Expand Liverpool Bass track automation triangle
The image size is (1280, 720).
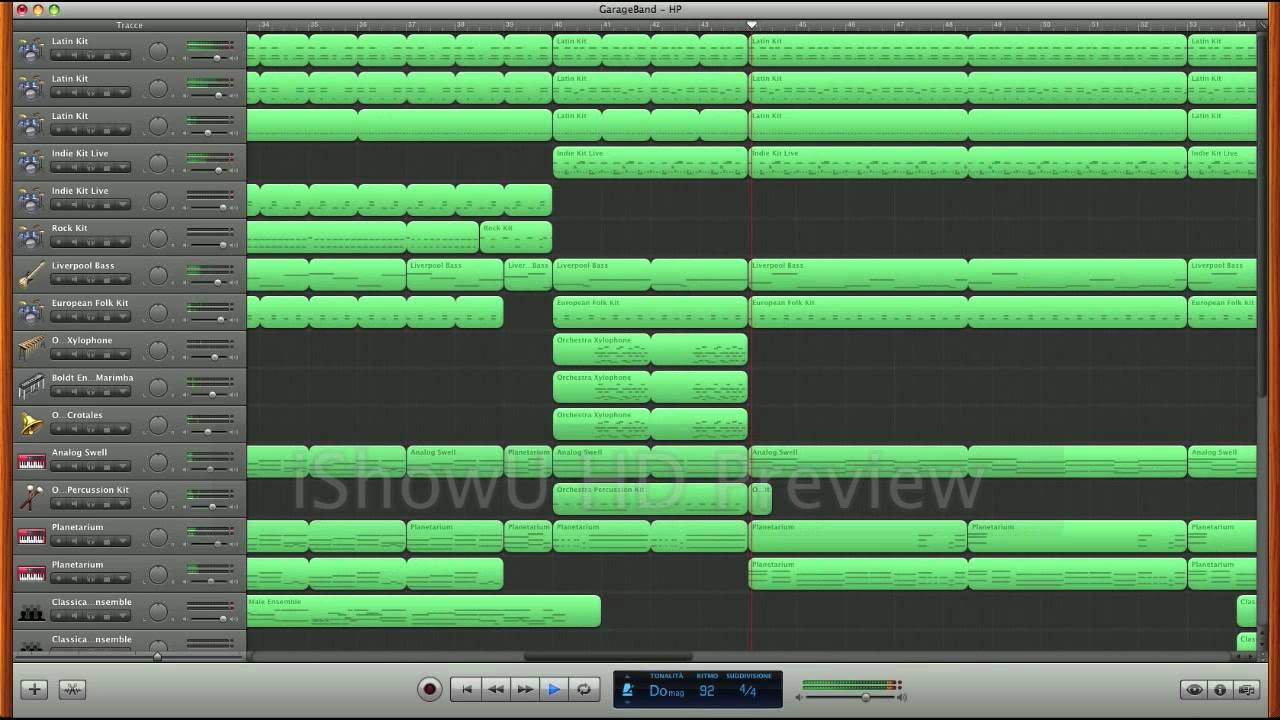point(123,279)
